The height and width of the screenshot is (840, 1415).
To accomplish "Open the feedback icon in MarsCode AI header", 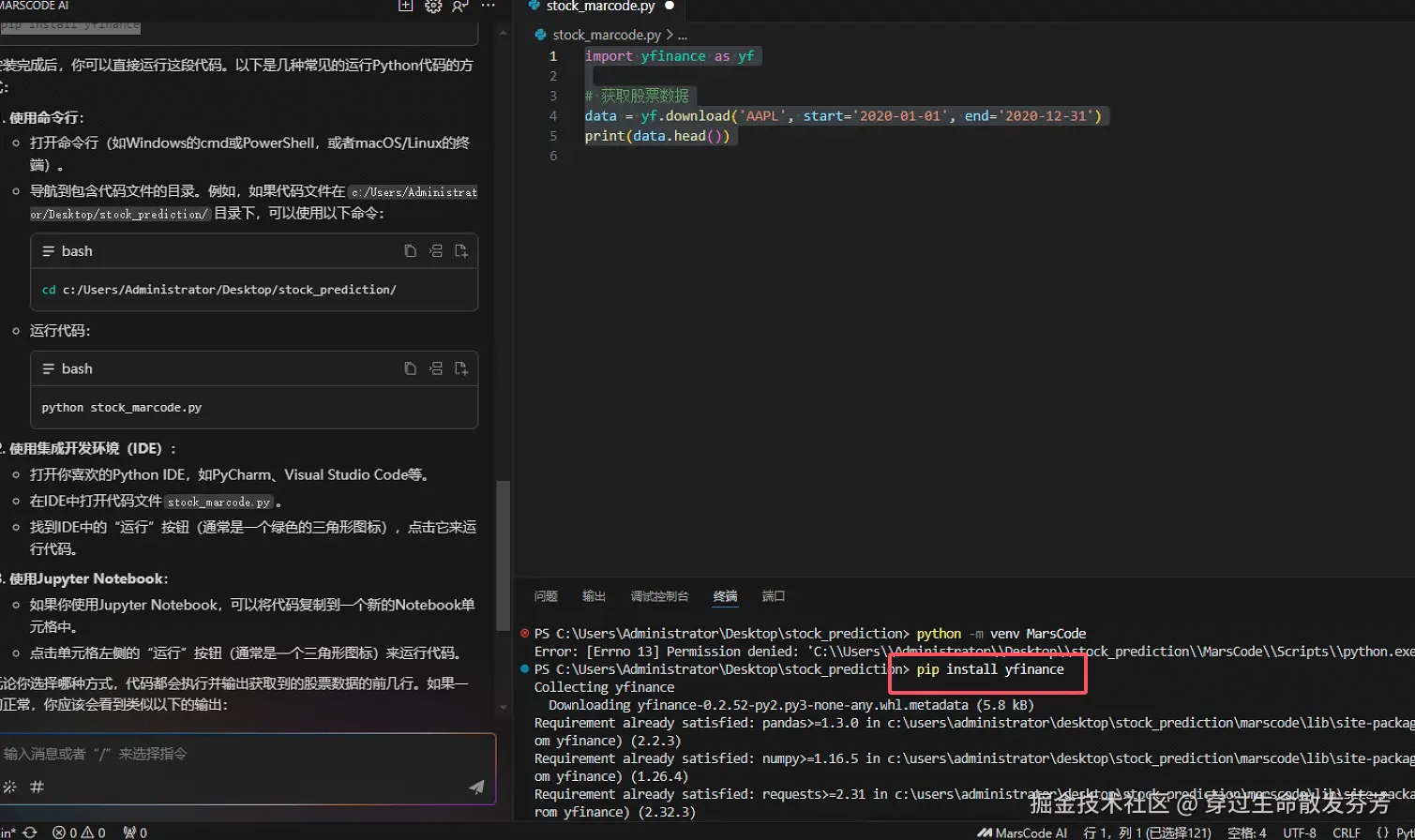I will pyautogui.click(x=459, y=6).
